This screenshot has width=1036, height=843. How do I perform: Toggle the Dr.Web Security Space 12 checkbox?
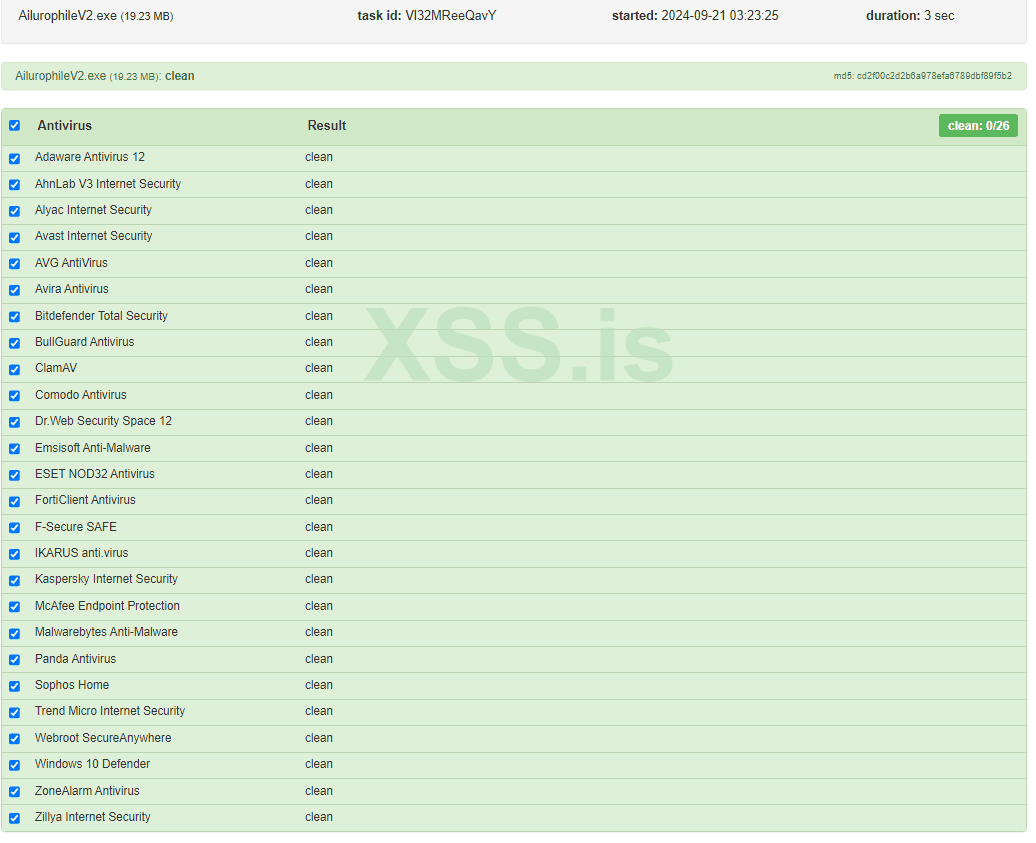pos(15,423)
